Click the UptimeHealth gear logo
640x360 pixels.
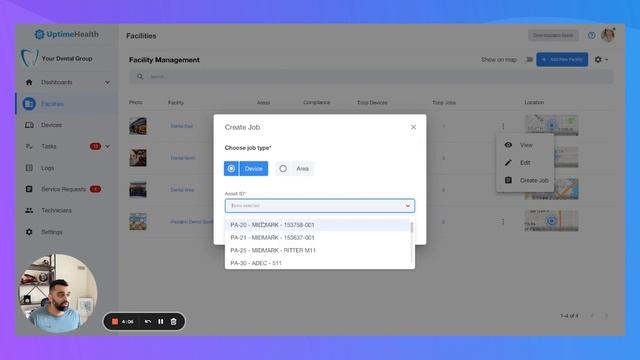coord(39,34)
